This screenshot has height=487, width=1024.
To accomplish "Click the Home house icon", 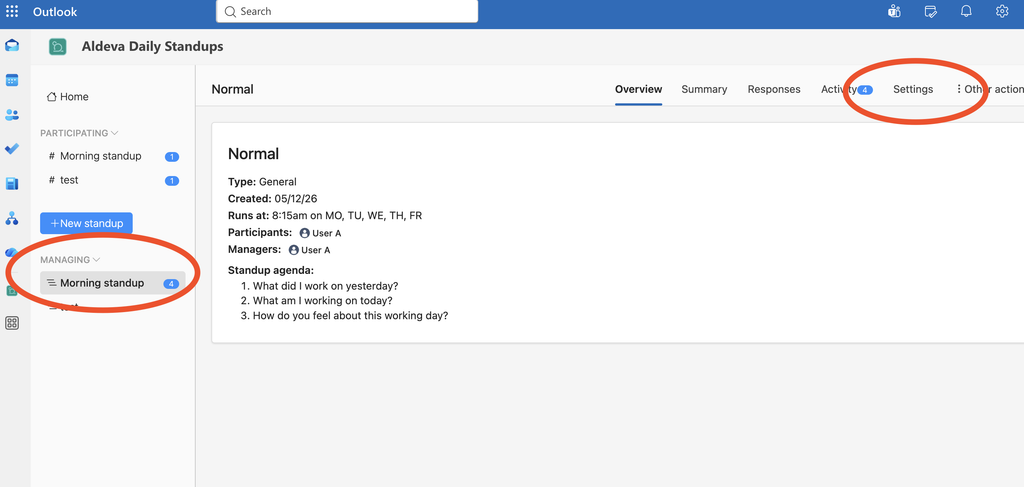I will point(52,97).
